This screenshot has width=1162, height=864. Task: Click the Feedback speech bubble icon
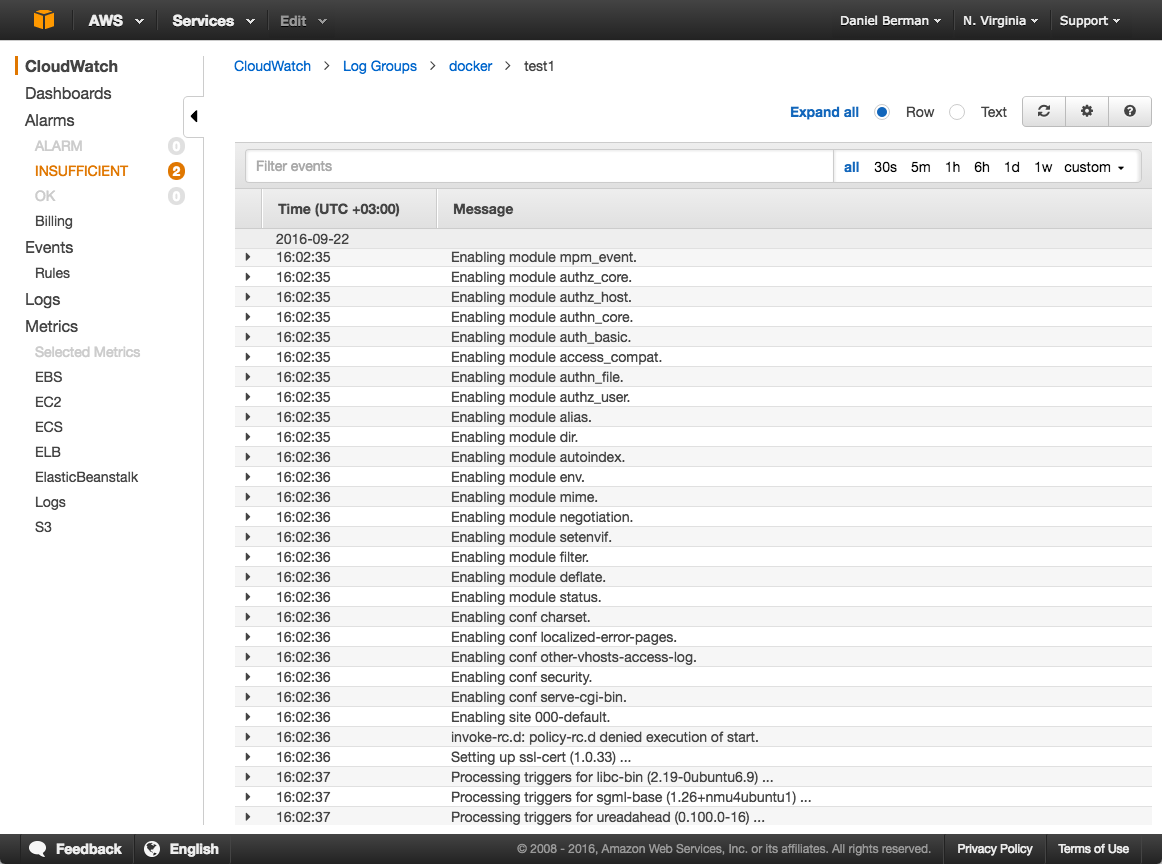pos(38,848)
